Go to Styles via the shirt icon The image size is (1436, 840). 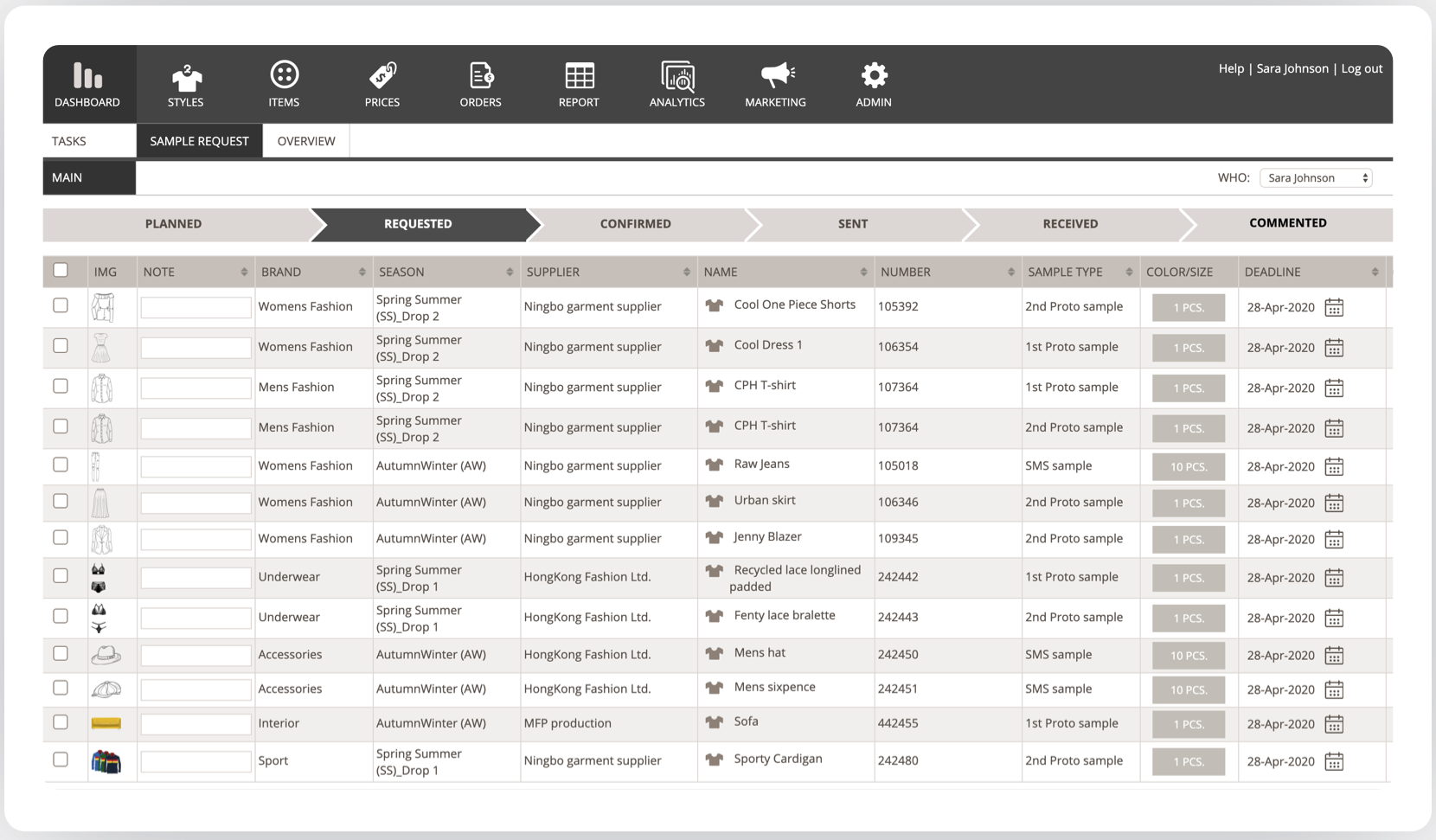tap(186, 78)
